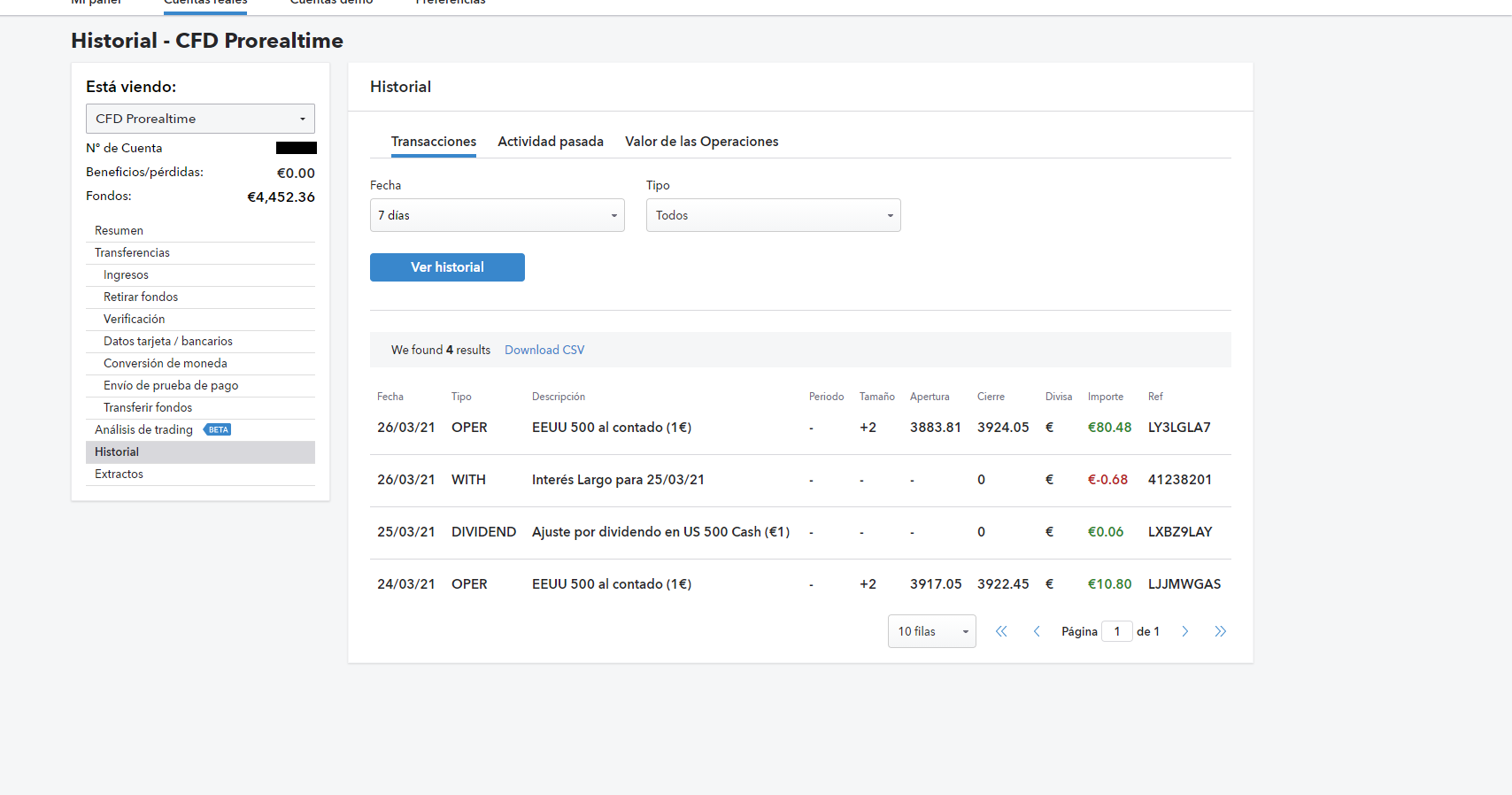
Task: Change the 10 filas rows selector
Action: point(931,631)
